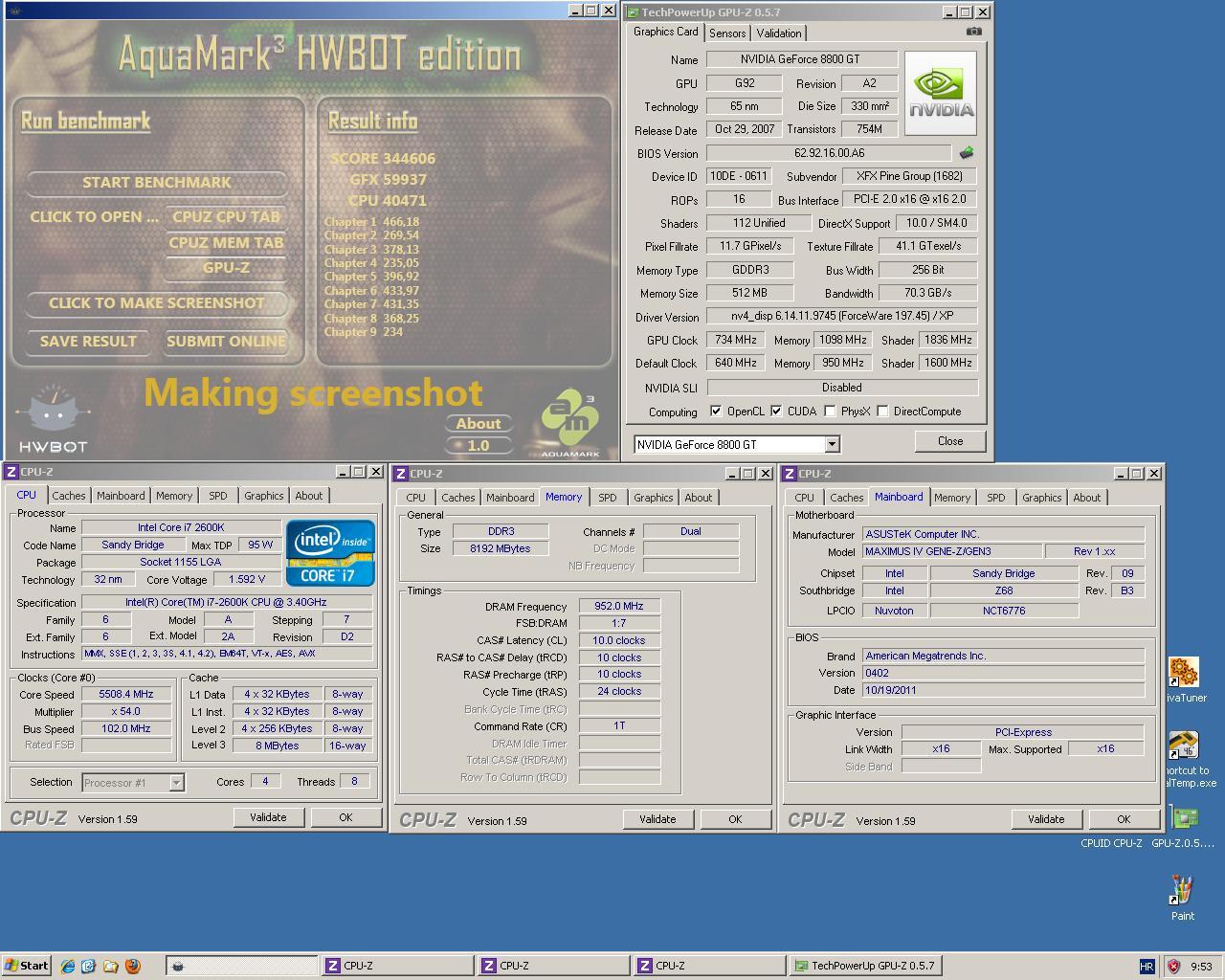Click the NVIDIA logo in GPU-Z
Screen dimensions: 1225x980
click(x=941, y=93)
